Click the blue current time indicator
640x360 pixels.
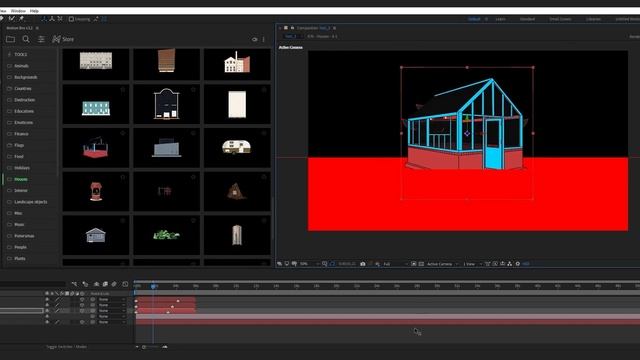click(153, 286)
